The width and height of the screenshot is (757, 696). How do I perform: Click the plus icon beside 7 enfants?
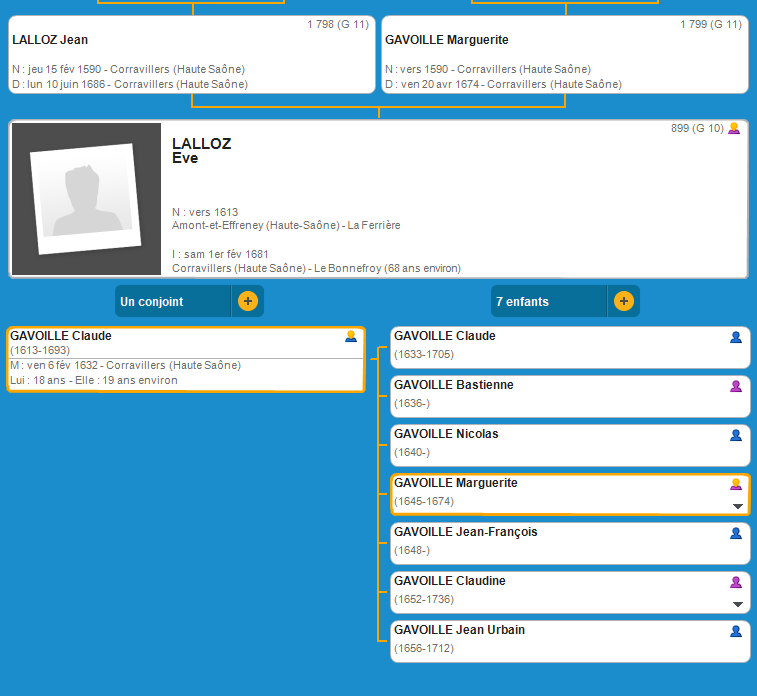point(623,301)
